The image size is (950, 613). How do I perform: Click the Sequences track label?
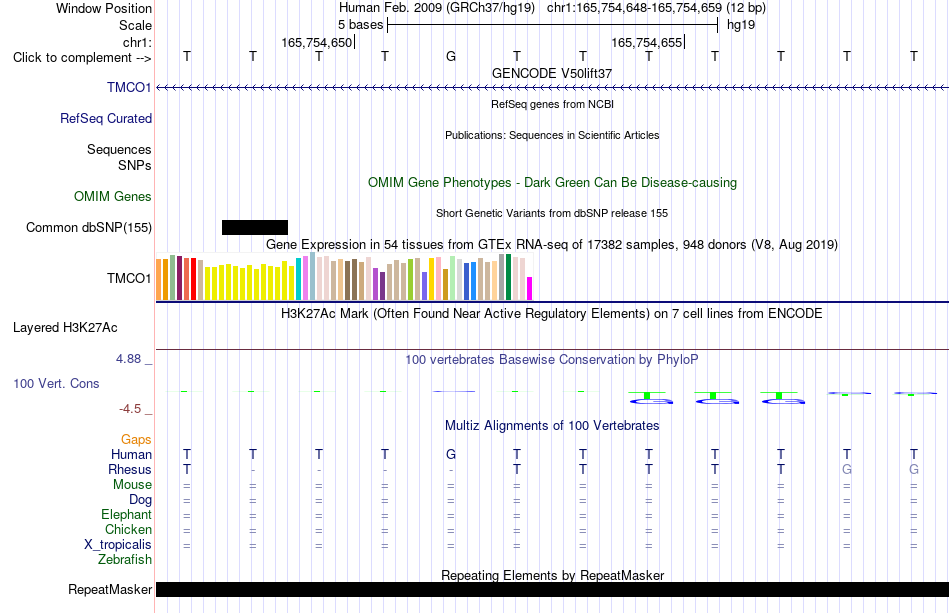click(119, 149)
